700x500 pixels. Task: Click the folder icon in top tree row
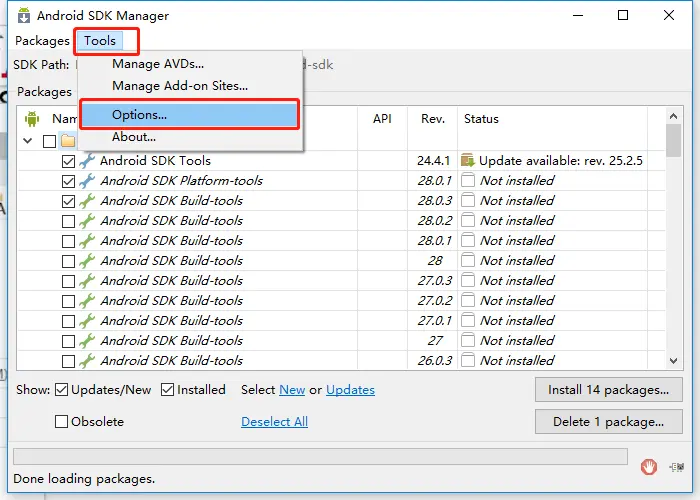coord(68,141)
